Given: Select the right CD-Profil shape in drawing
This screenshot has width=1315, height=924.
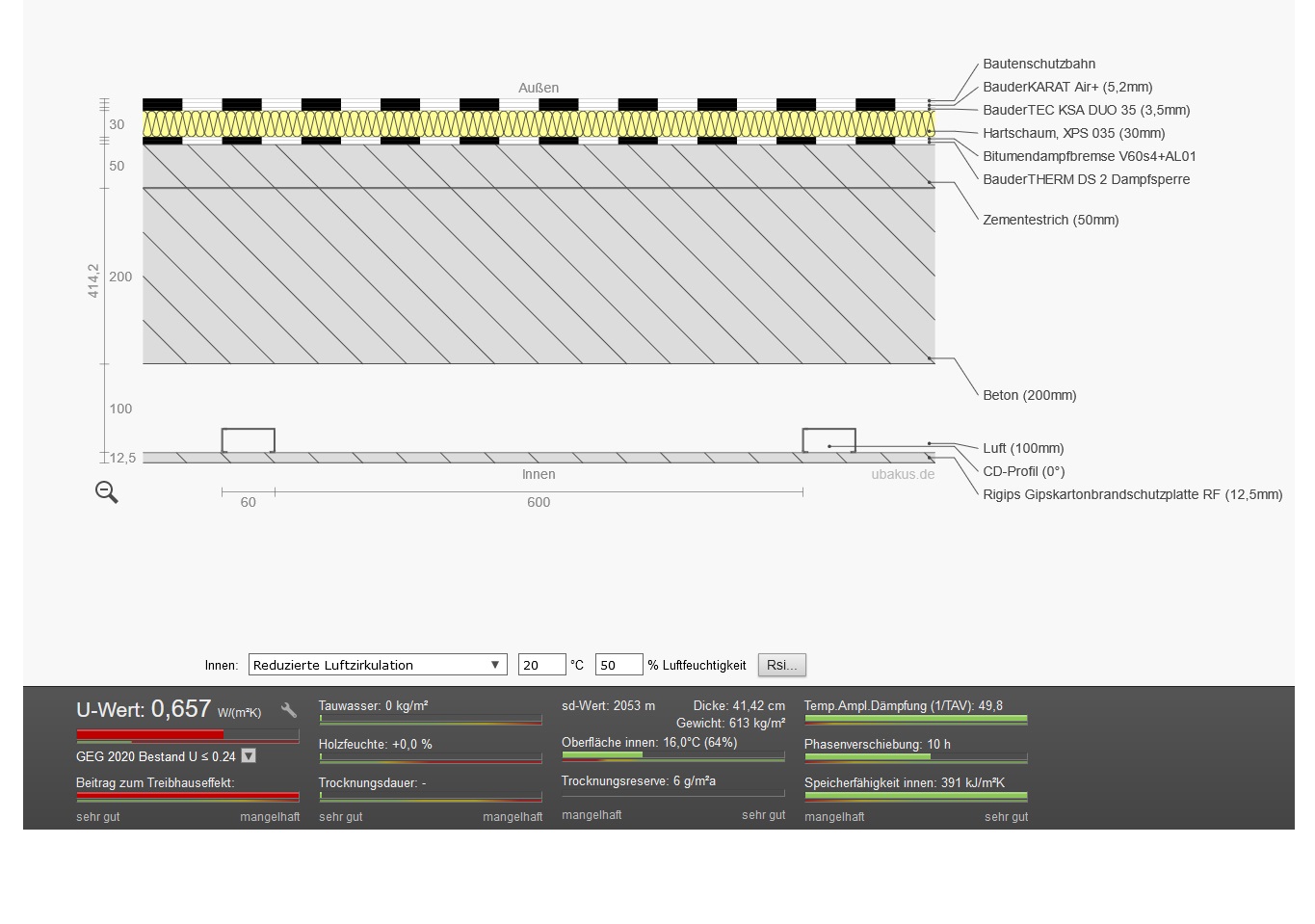Looking at the screenshot, I should (x=828, y=439).
